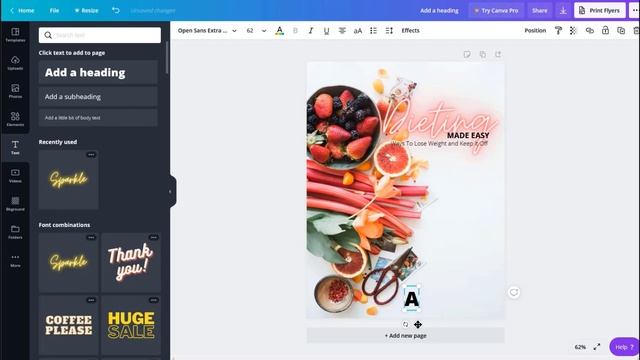Open the Background sidebar tab
Screen dimensions: 640x360
(15, 204)
